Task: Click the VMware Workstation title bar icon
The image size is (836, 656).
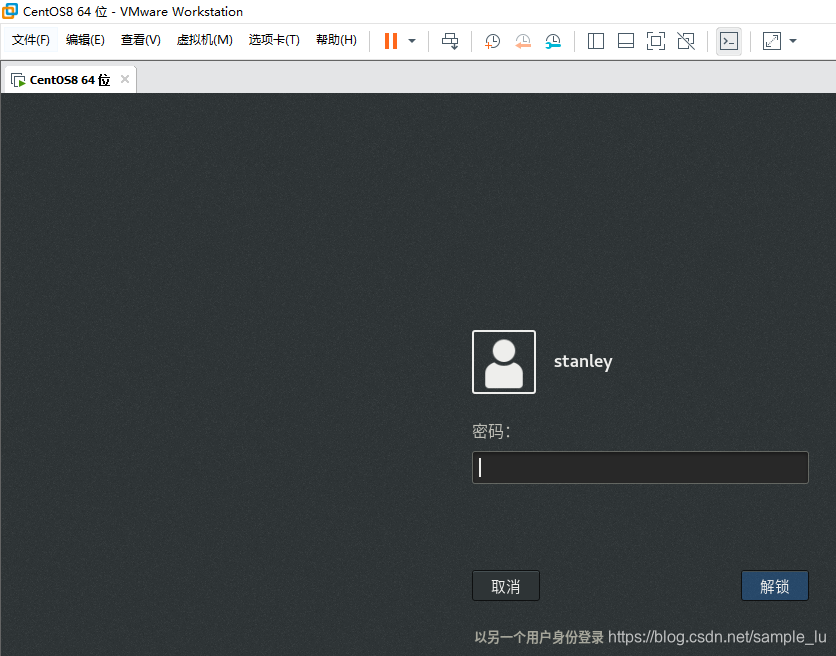Action: click(x=10, y=11)
